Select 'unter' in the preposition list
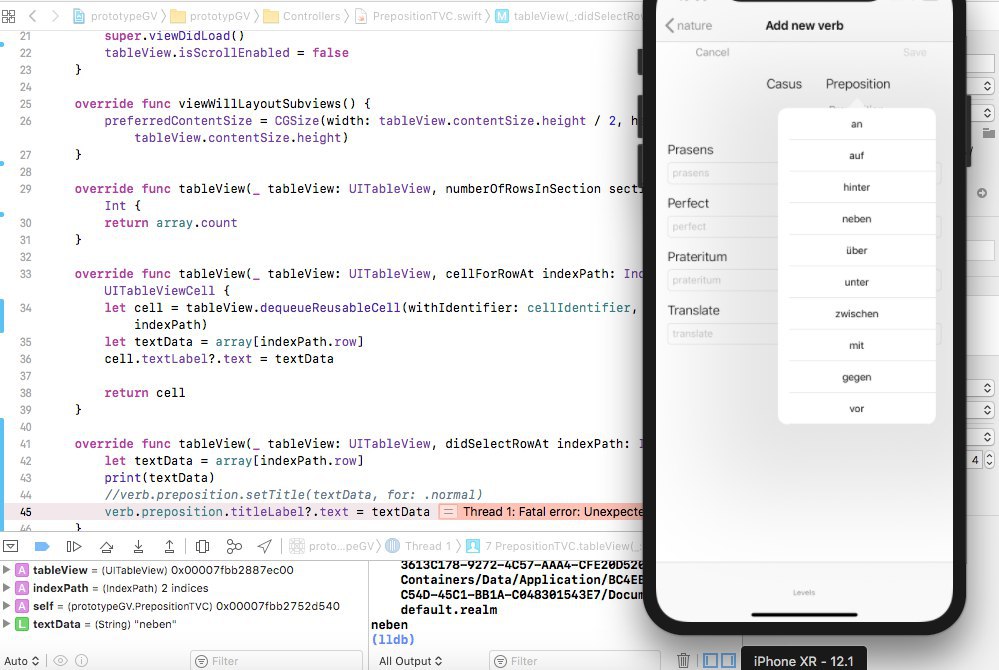999x670 pixels. (856, 282)
